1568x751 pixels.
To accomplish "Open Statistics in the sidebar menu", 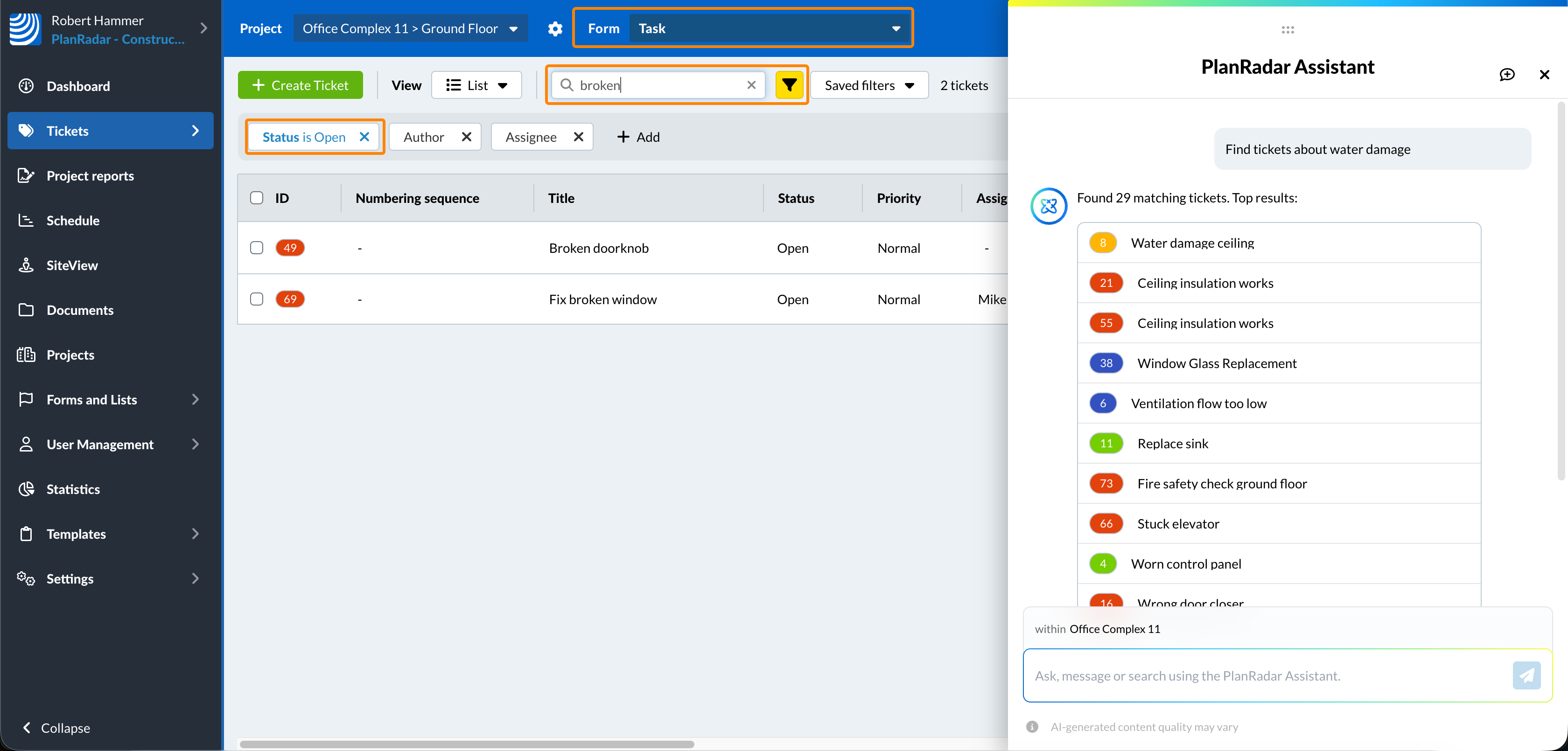I will point(73,489).
